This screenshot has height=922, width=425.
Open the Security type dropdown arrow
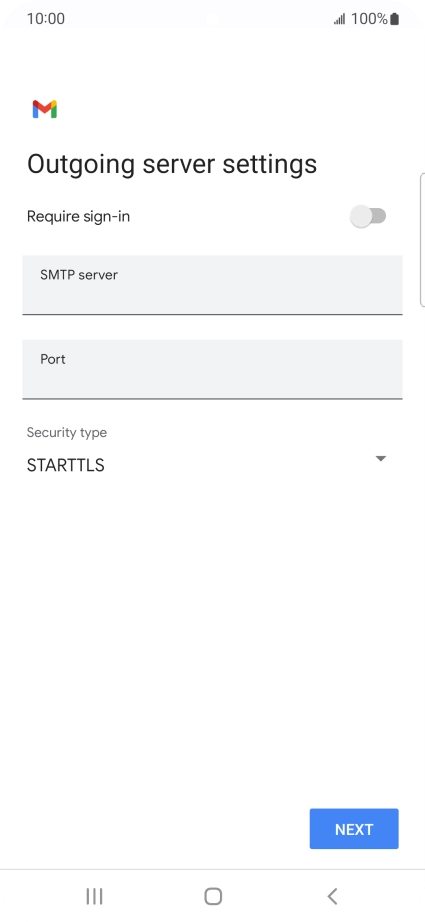click(380, 459)
